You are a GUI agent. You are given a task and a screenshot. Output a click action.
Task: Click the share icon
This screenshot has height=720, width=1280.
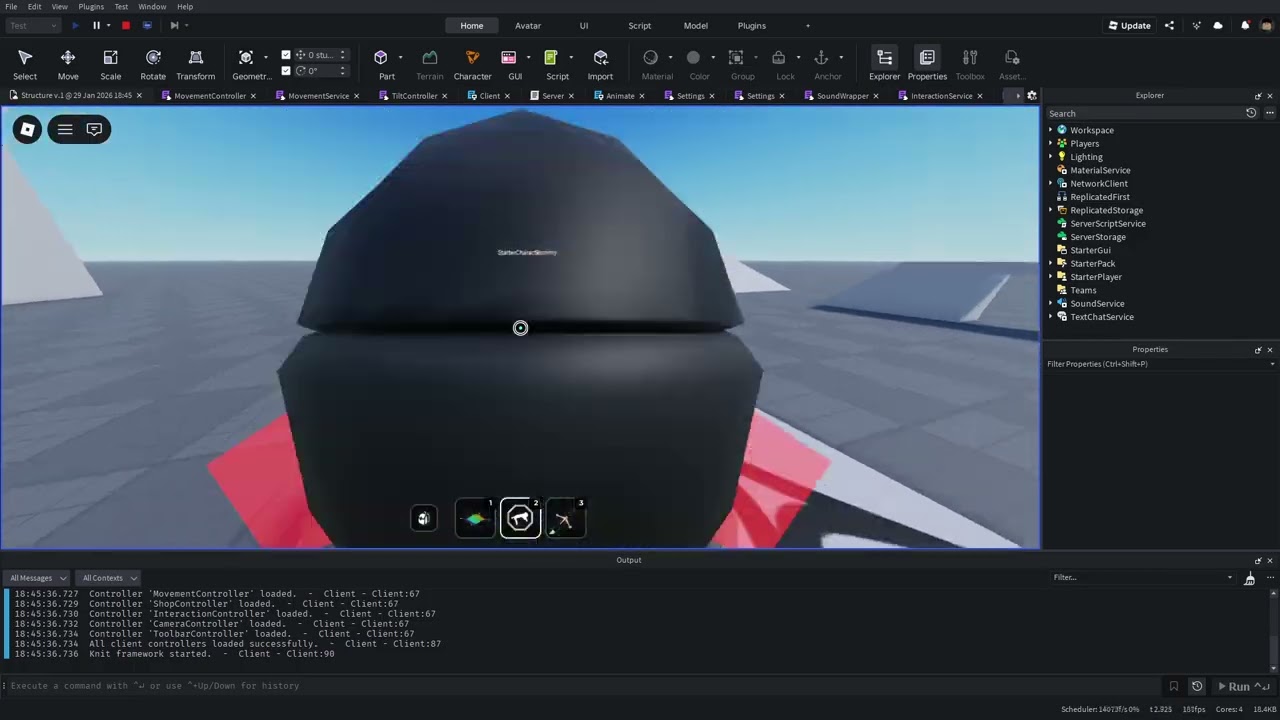coord(1169,25)
